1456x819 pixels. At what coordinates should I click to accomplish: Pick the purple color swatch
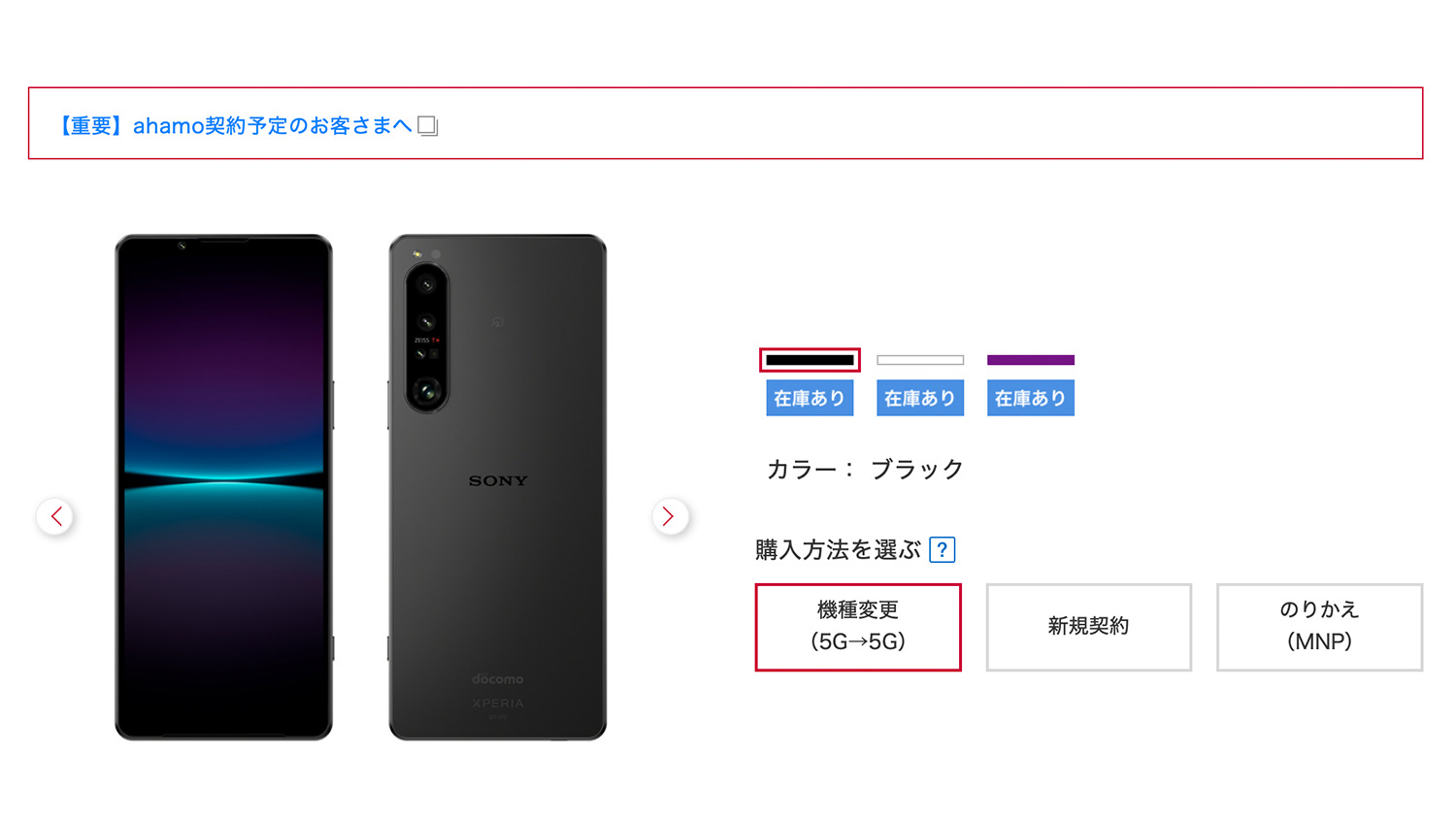coord(1031,360)
